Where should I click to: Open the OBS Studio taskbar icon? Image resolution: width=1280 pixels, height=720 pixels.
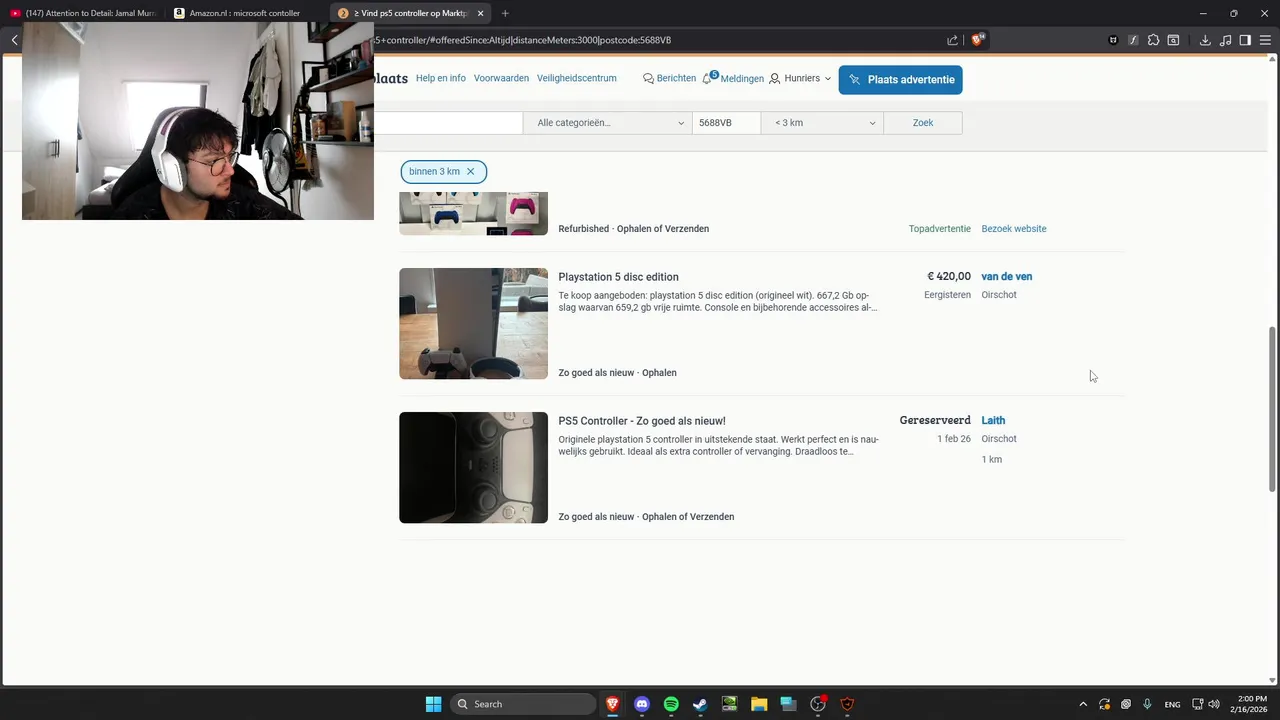818,704
